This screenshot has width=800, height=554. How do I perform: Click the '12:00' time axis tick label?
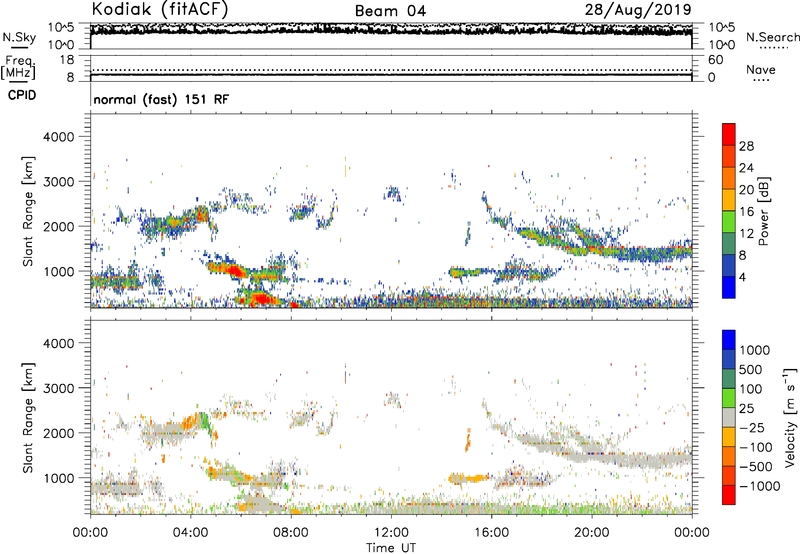pos(391,533)
